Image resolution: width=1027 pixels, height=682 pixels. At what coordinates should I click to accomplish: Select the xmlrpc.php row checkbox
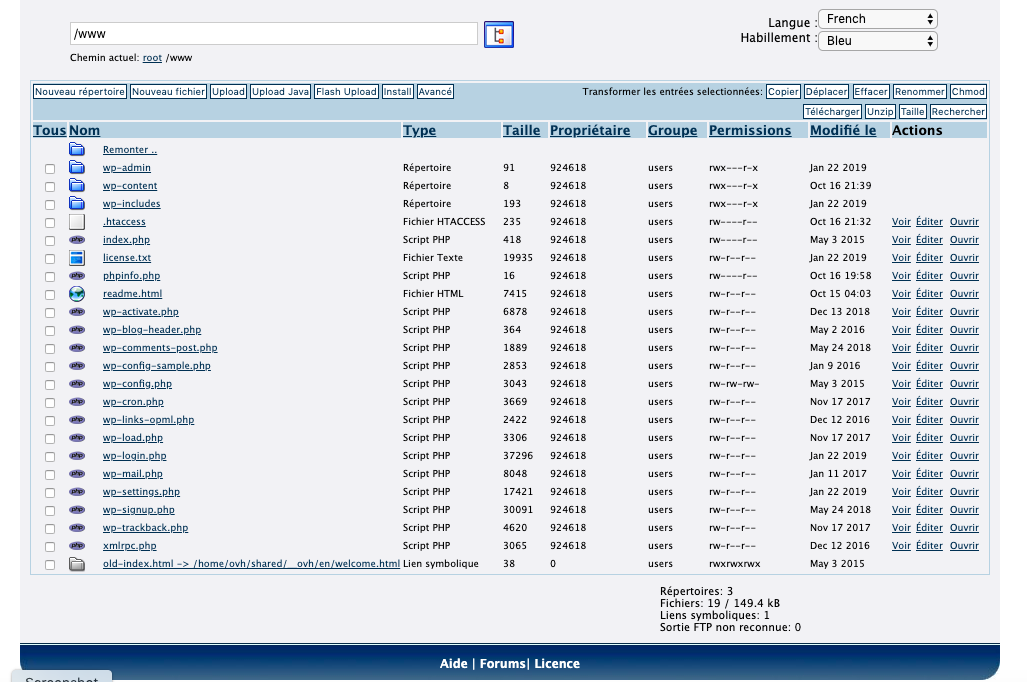coord(50,547)
